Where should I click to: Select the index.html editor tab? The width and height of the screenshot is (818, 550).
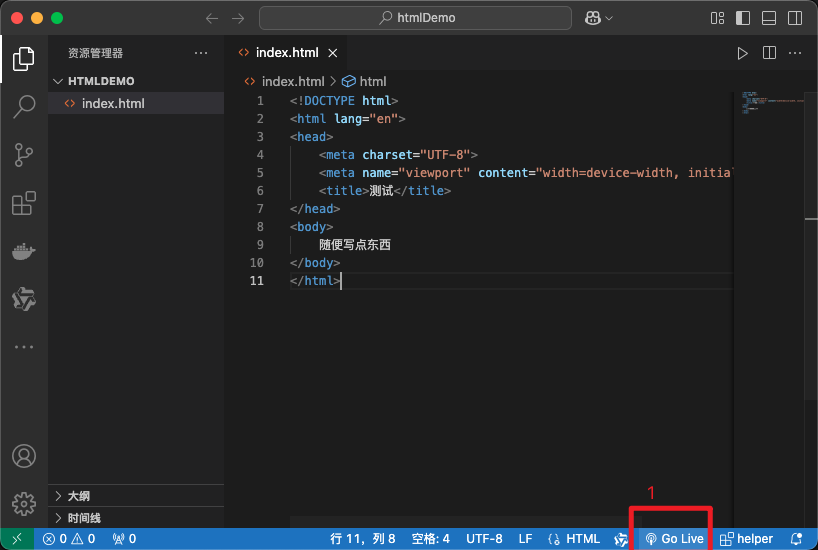pyautogui.click(x=286, y=53)
